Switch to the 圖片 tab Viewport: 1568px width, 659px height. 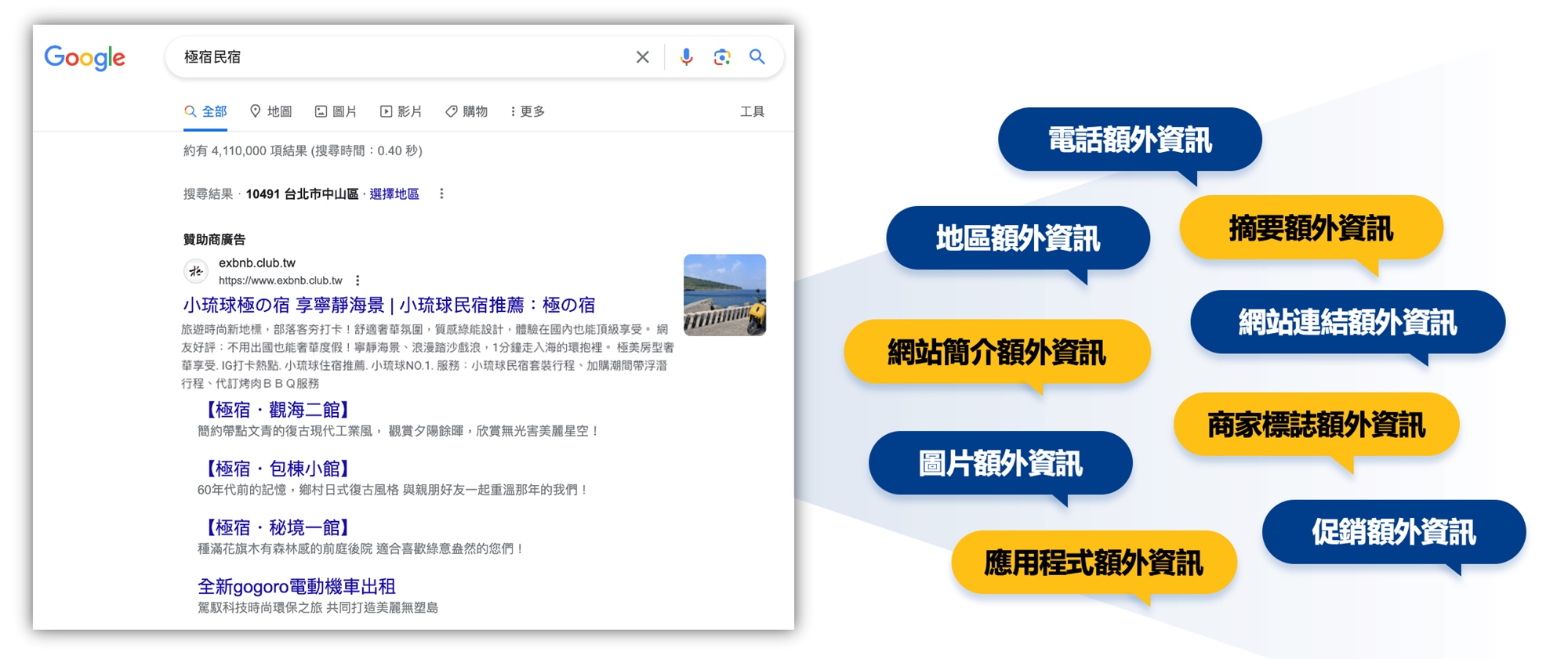tap(336, 111)
